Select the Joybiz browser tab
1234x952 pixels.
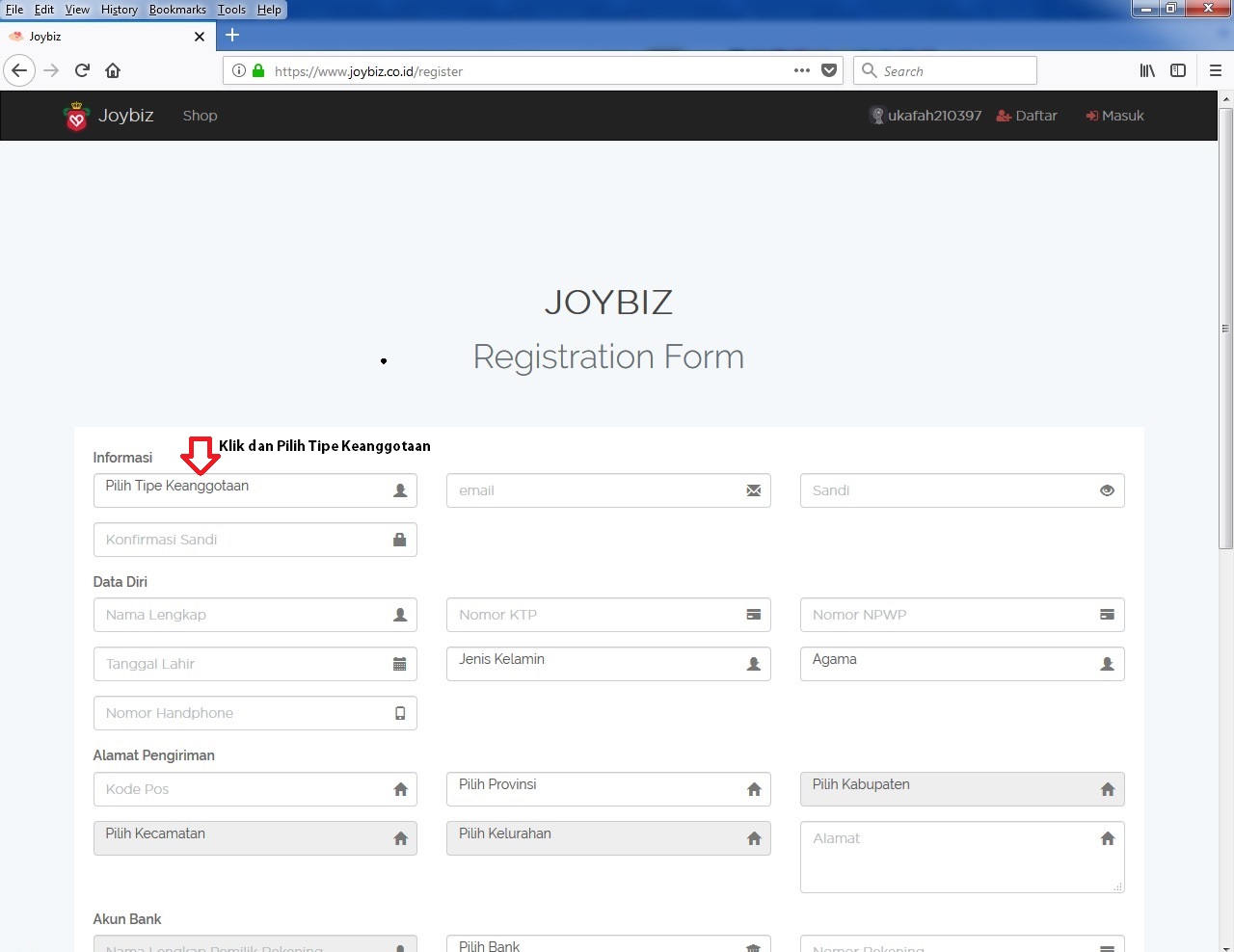(x=108, y=37)
